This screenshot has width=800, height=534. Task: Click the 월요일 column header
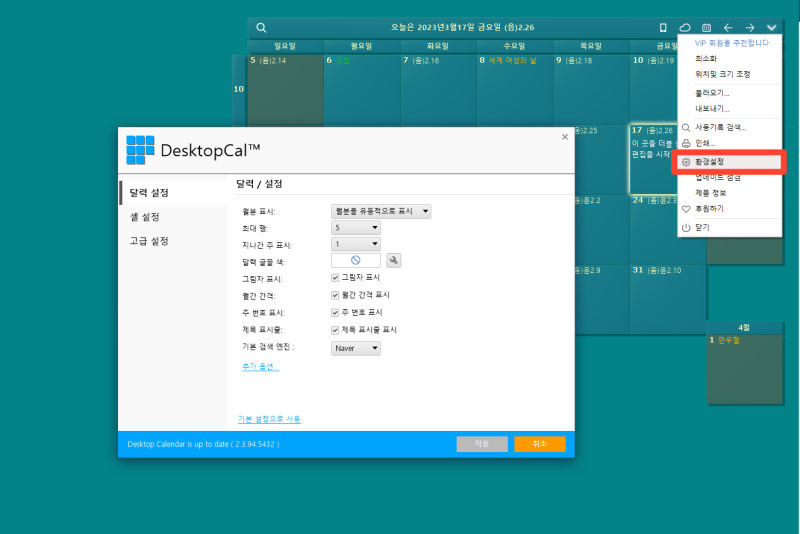(362, 46)
